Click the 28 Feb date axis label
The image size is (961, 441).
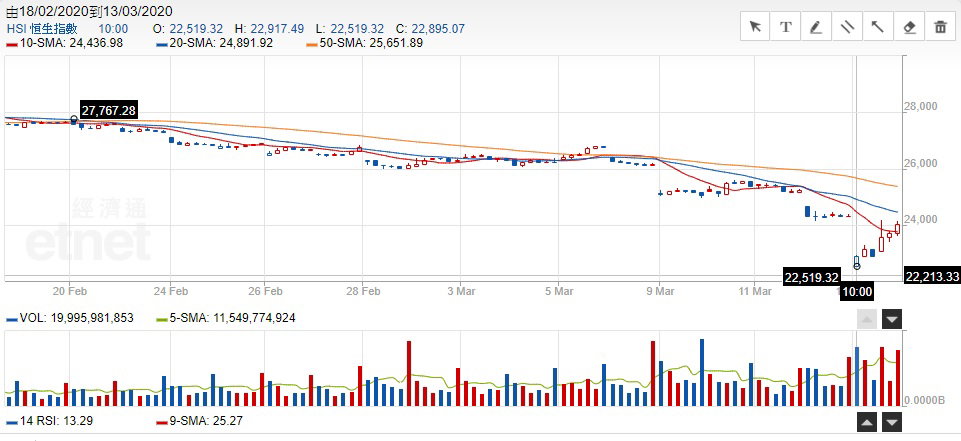point(362,291)
